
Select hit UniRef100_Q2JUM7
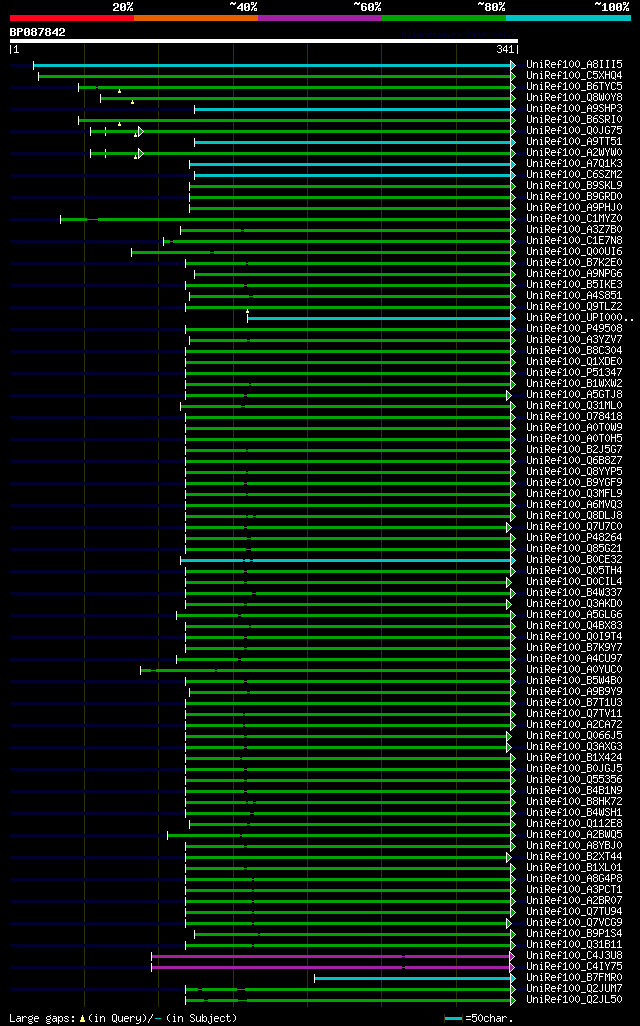coord(574,988)
